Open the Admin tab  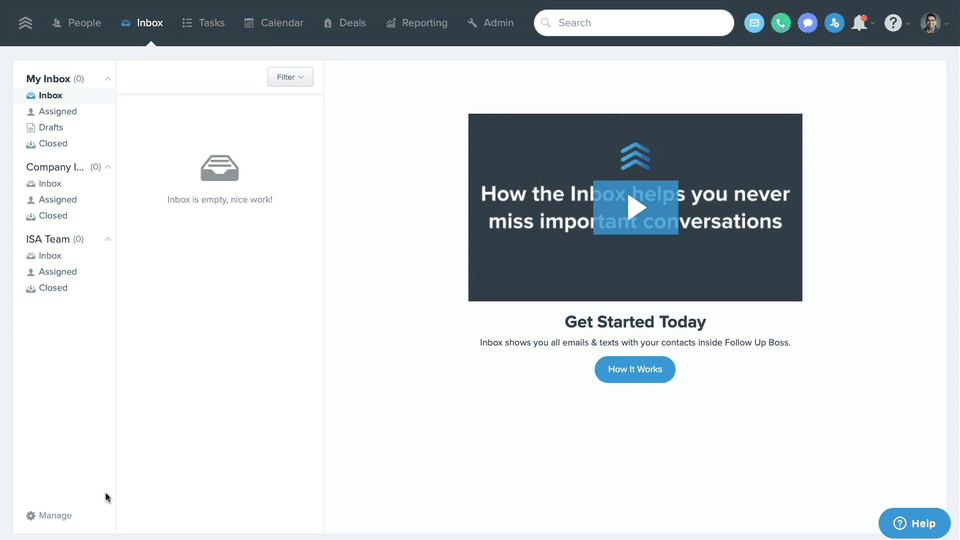tap(490, 23)
